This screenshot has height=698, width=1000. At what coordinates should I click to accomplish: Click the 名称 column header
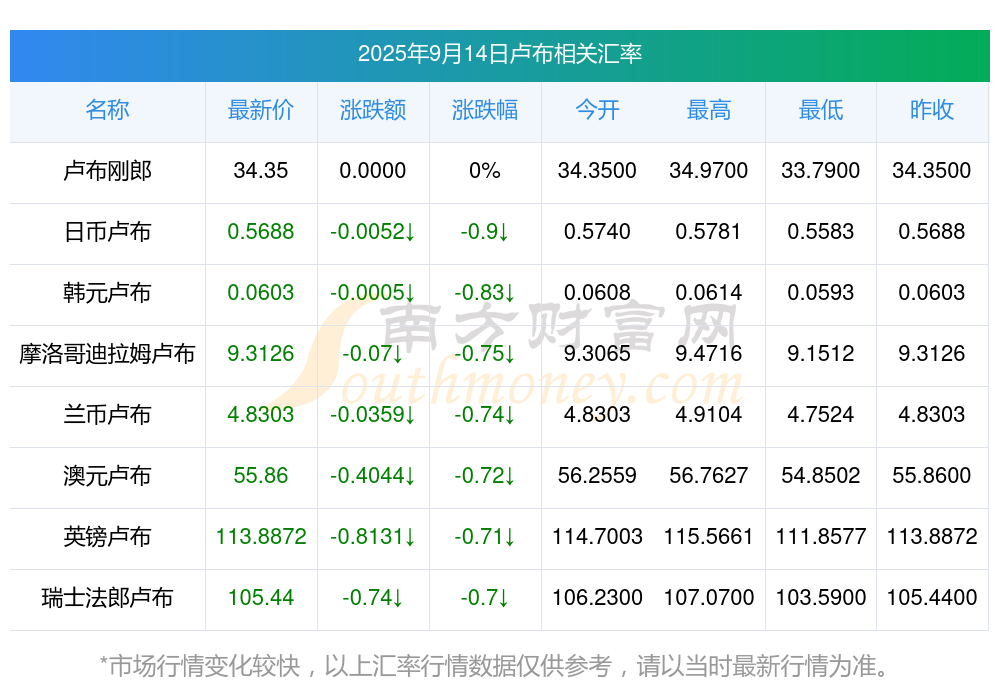(x=107, y=110)
